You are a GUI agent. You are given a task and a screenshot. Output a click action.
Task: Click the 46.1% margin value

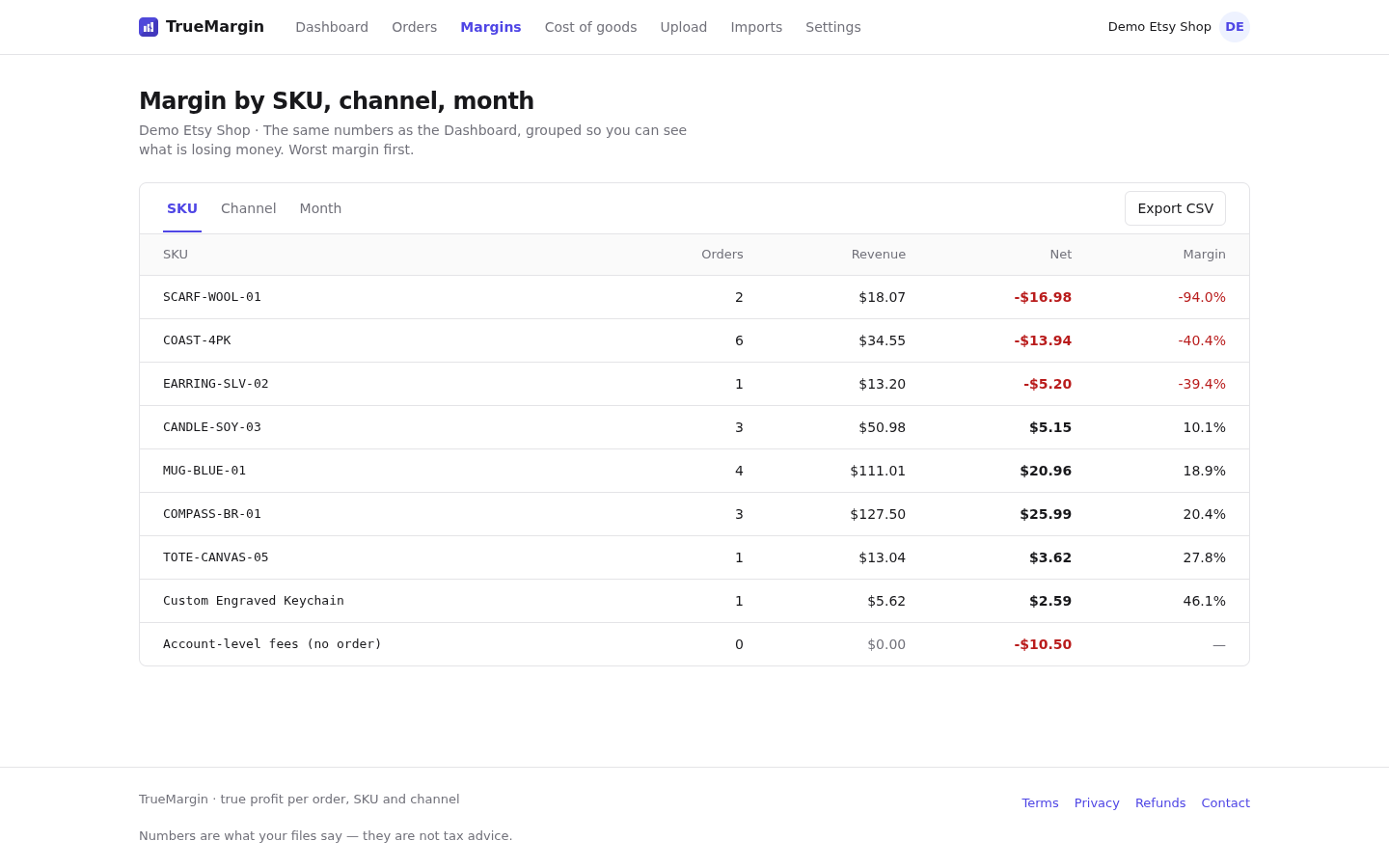click(x=1205, y=601)
